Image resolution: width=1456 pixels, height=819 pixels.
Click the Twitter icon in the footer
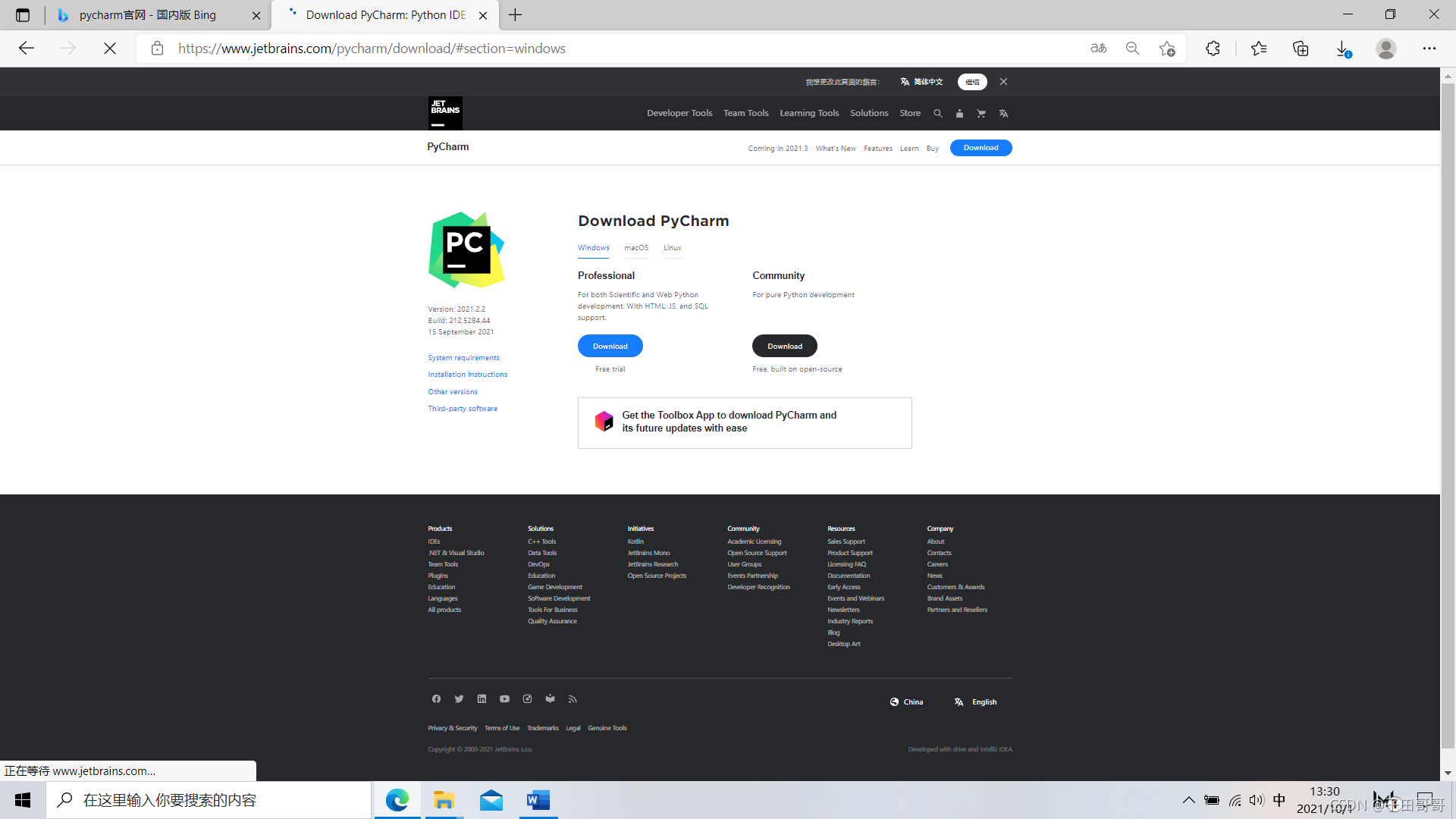point(459,698)
